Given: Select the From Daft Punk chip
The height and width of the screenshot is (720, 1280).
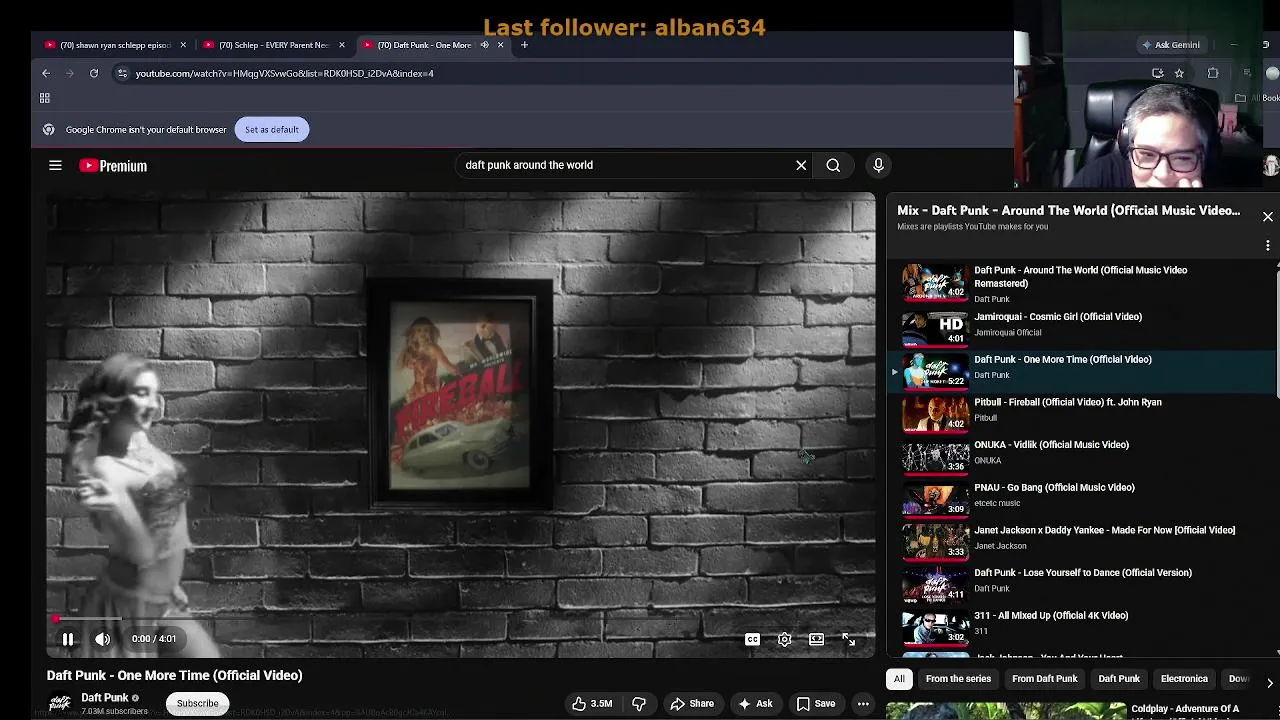Looking at the screenshot, I should coord(1044,679).
